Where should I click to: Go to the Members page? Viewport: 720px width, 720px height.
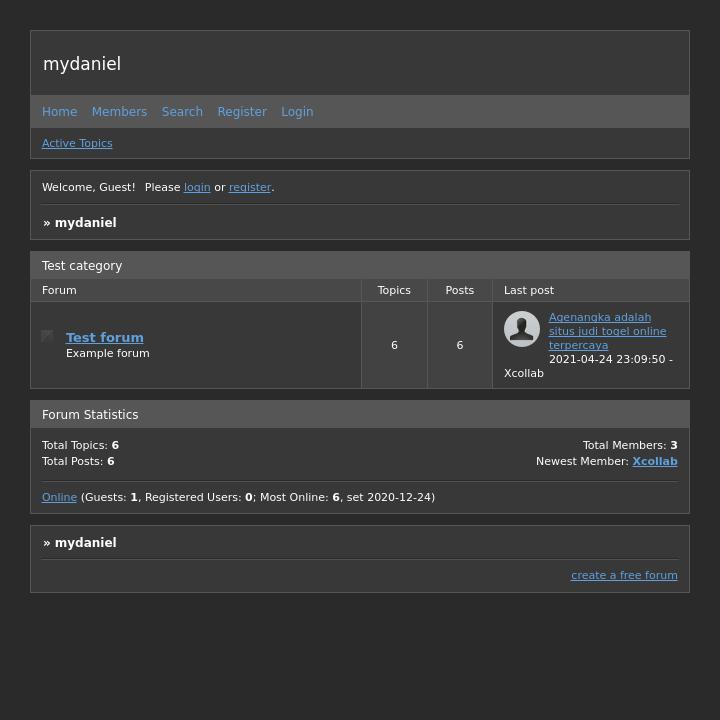(119, 112)
